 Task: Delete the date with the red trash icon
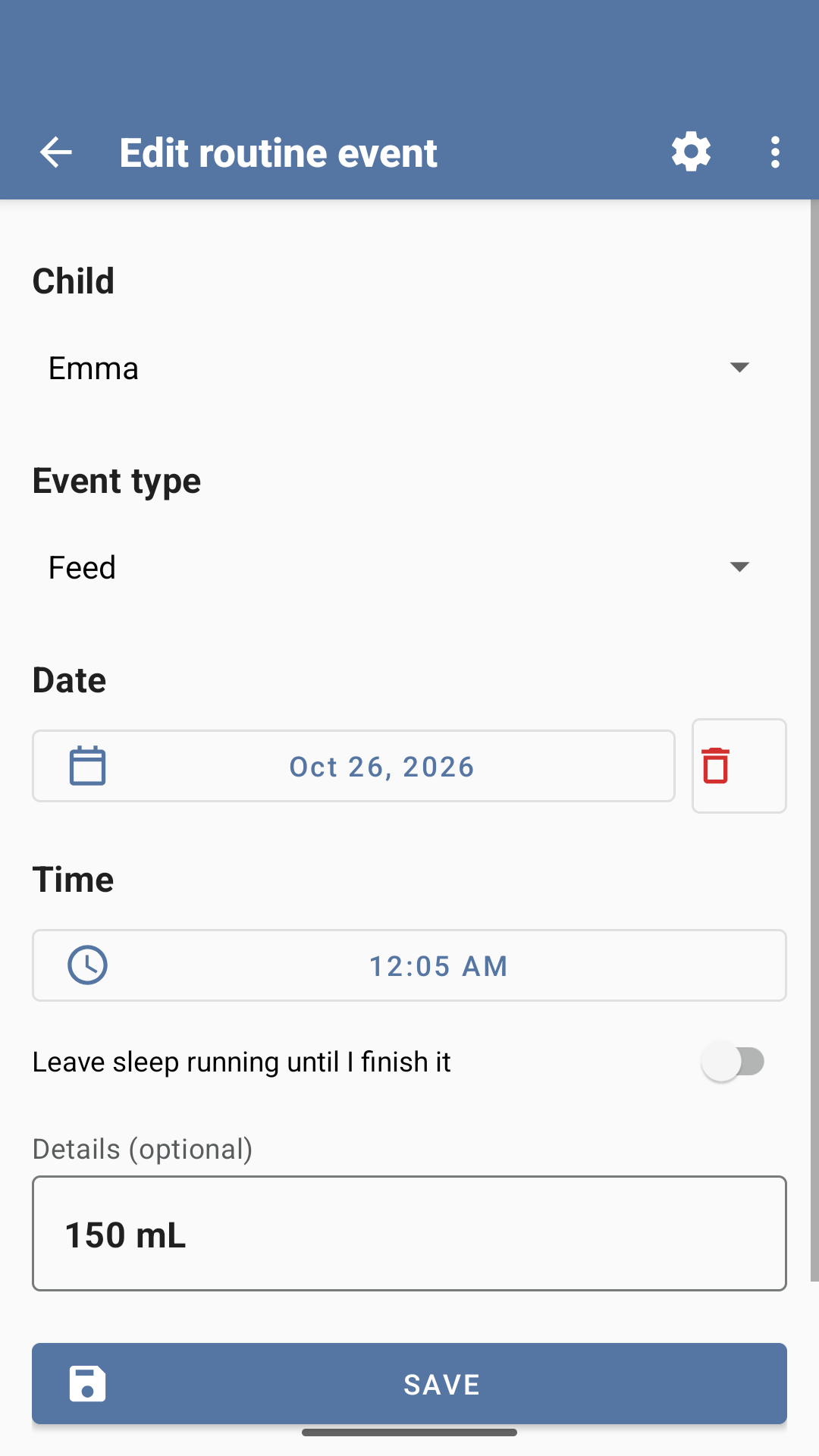click(716, 766)
